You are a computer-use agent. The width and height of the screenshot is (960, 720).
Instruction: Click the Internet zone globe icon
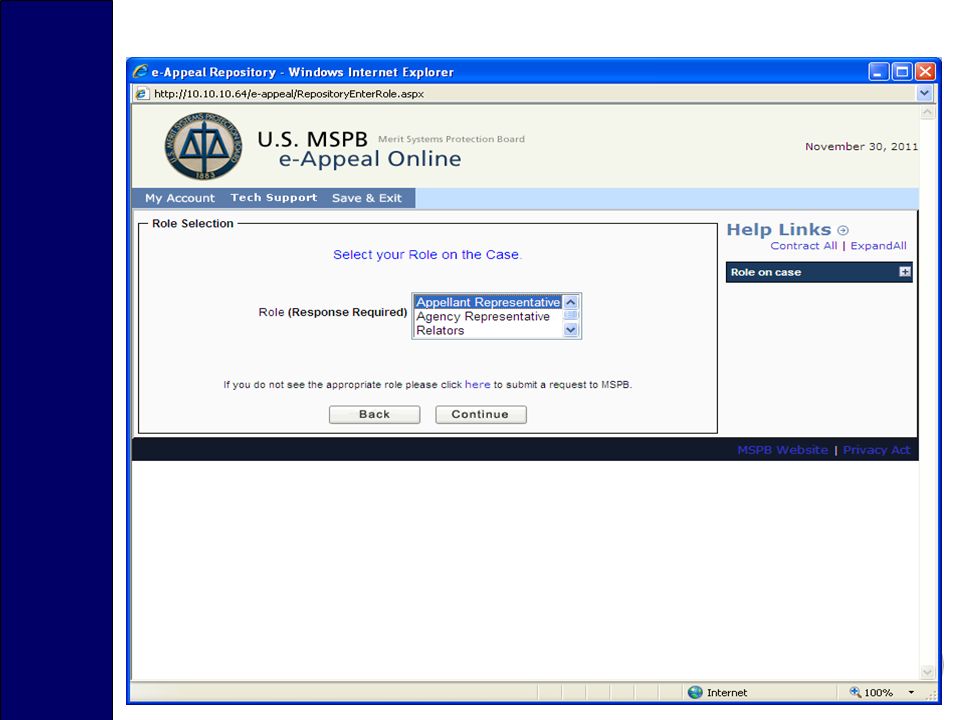coord(695,692)
